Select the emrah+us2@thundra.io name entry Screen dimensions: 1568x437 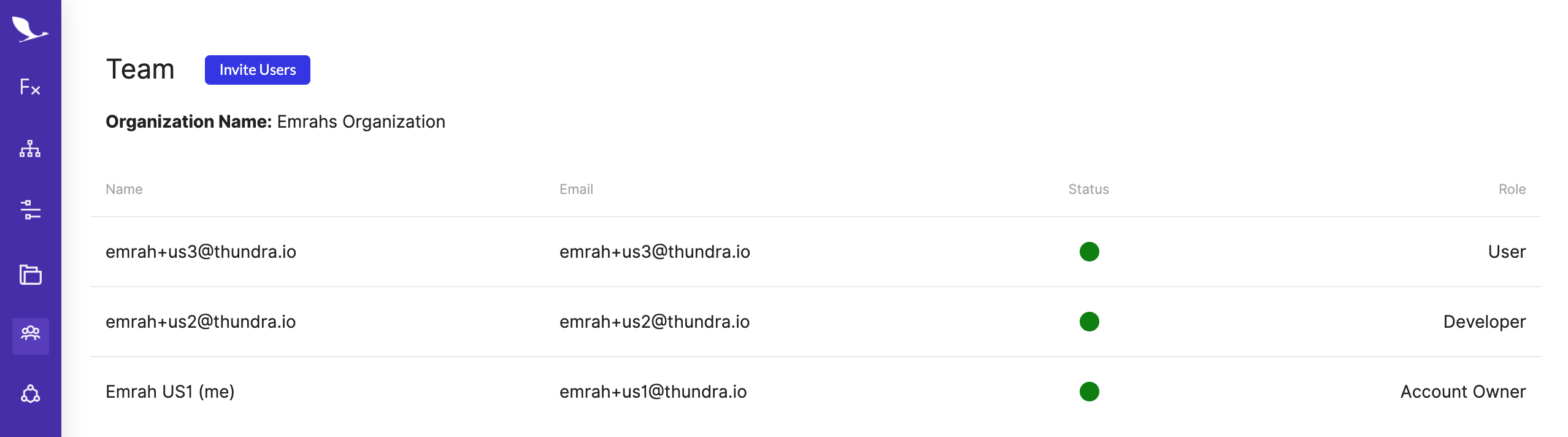coord(201,322)
